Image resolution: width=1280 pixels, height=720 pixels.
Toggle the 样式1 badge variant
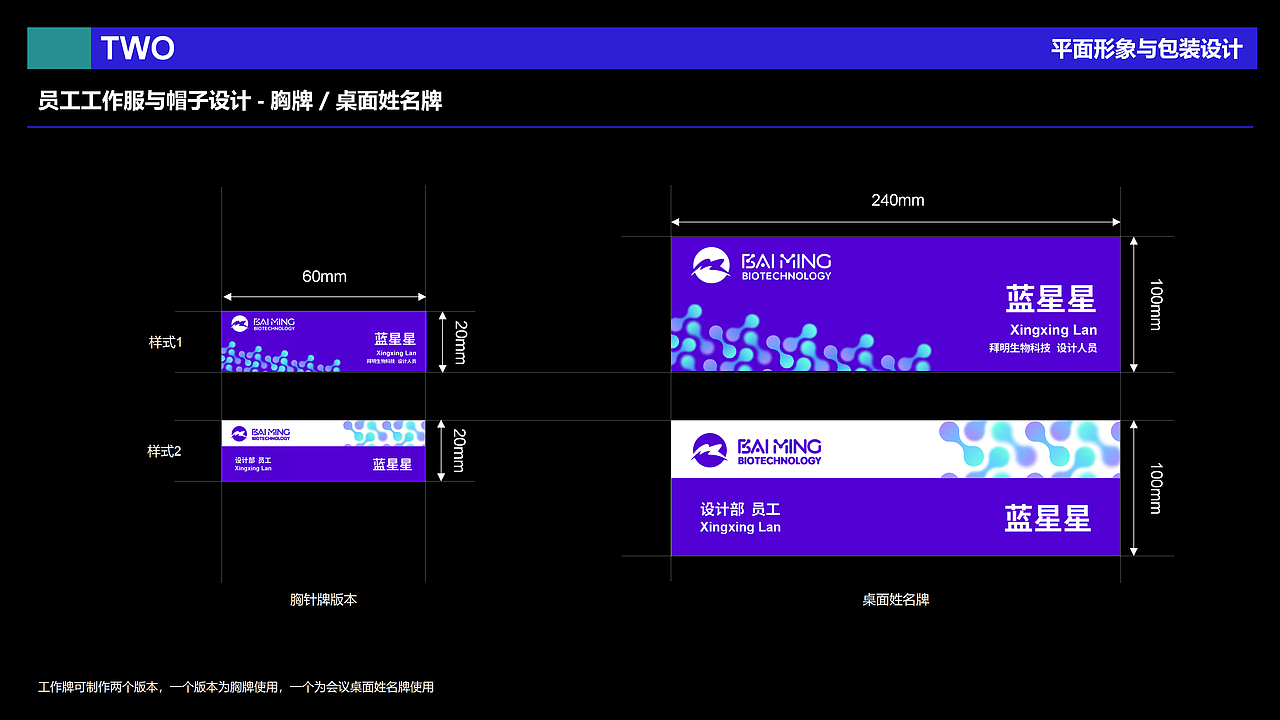tap(166, 342)
